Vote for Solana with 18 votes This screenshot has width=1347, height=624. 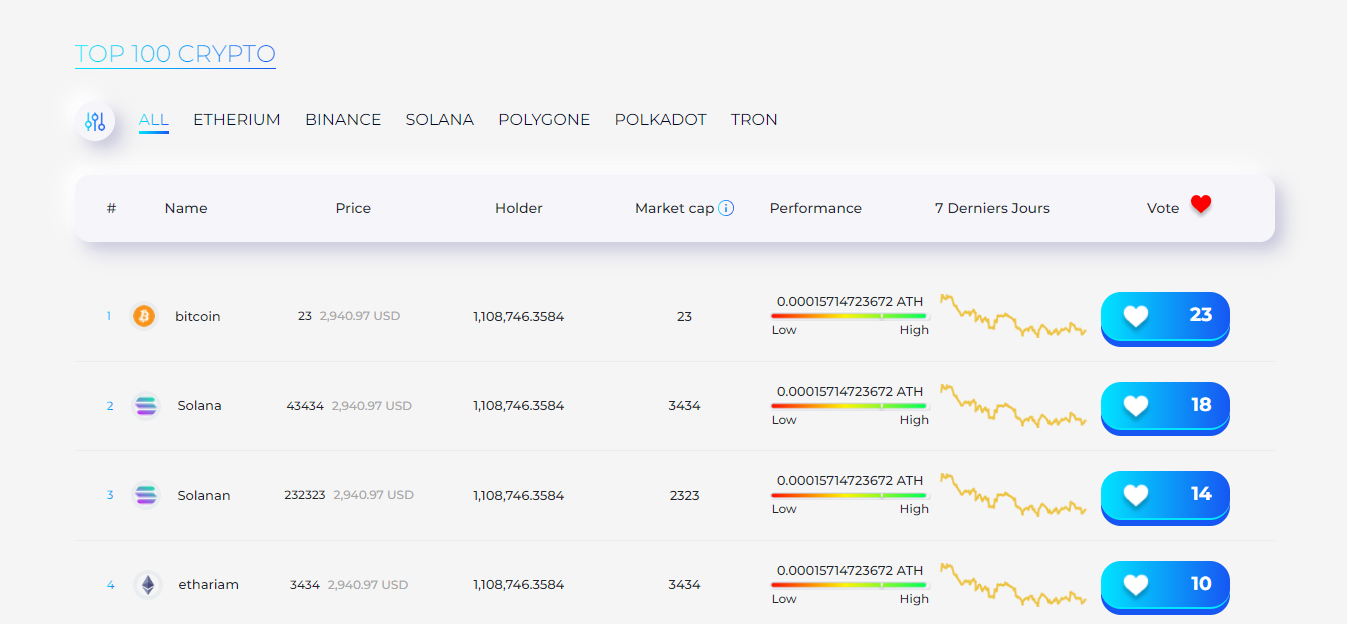click(x=1164, y=405)
